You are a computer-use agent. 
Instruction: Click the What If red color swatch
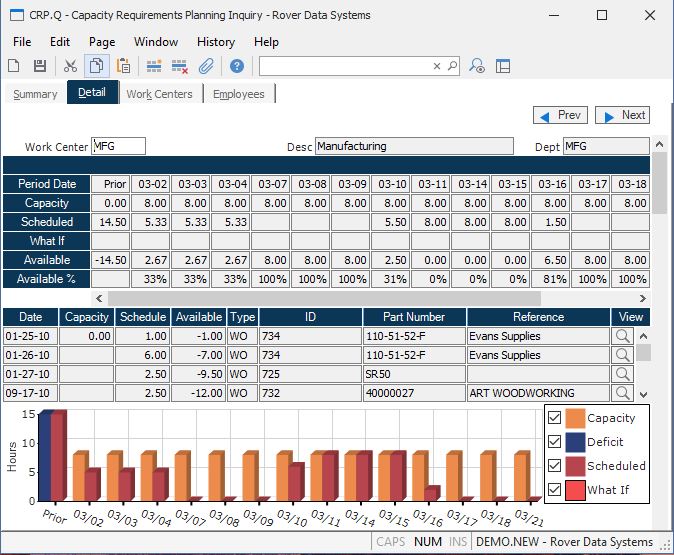coord(575,490)
